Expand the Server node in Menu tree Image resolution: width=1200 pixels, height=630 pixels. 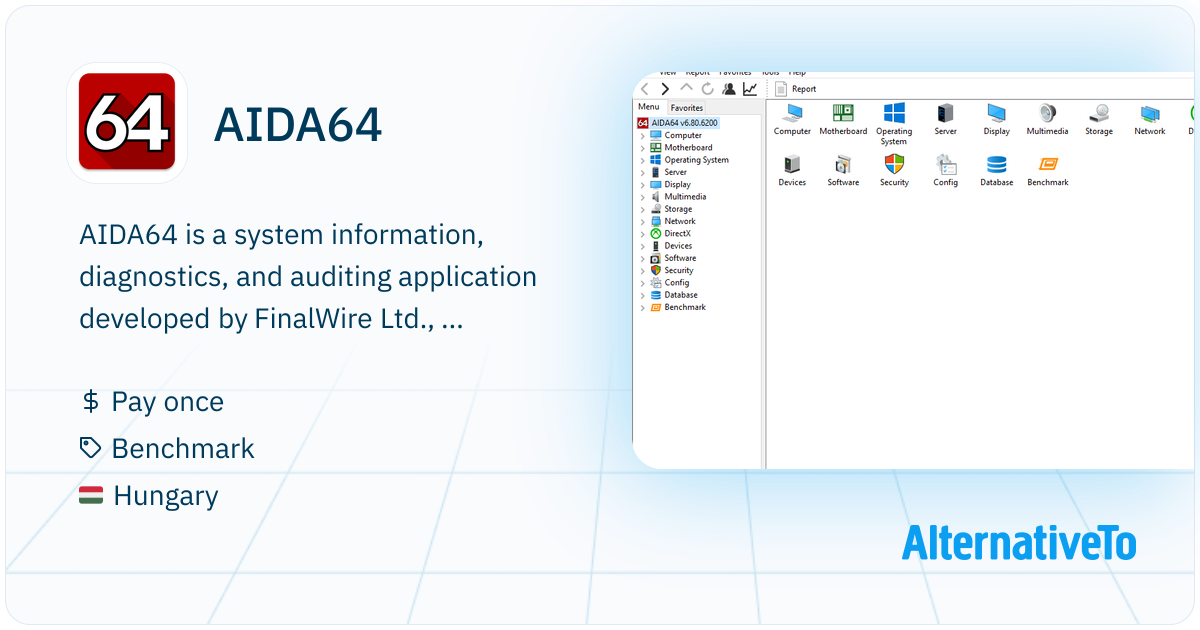tap(643, 172)
